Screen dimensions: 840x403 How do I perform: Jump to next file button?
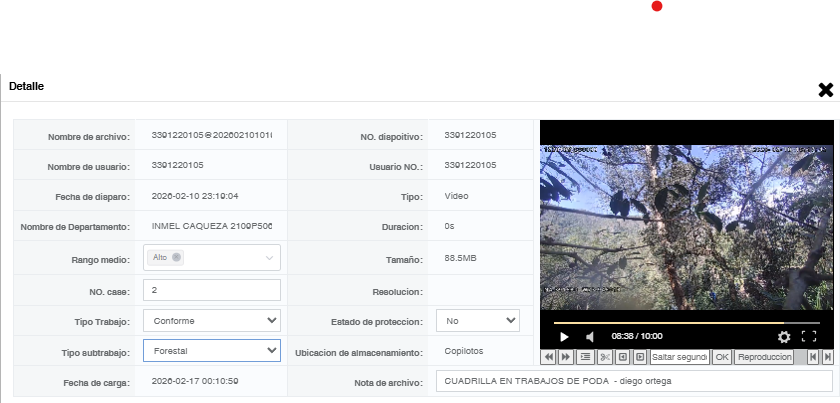[827, 357]
